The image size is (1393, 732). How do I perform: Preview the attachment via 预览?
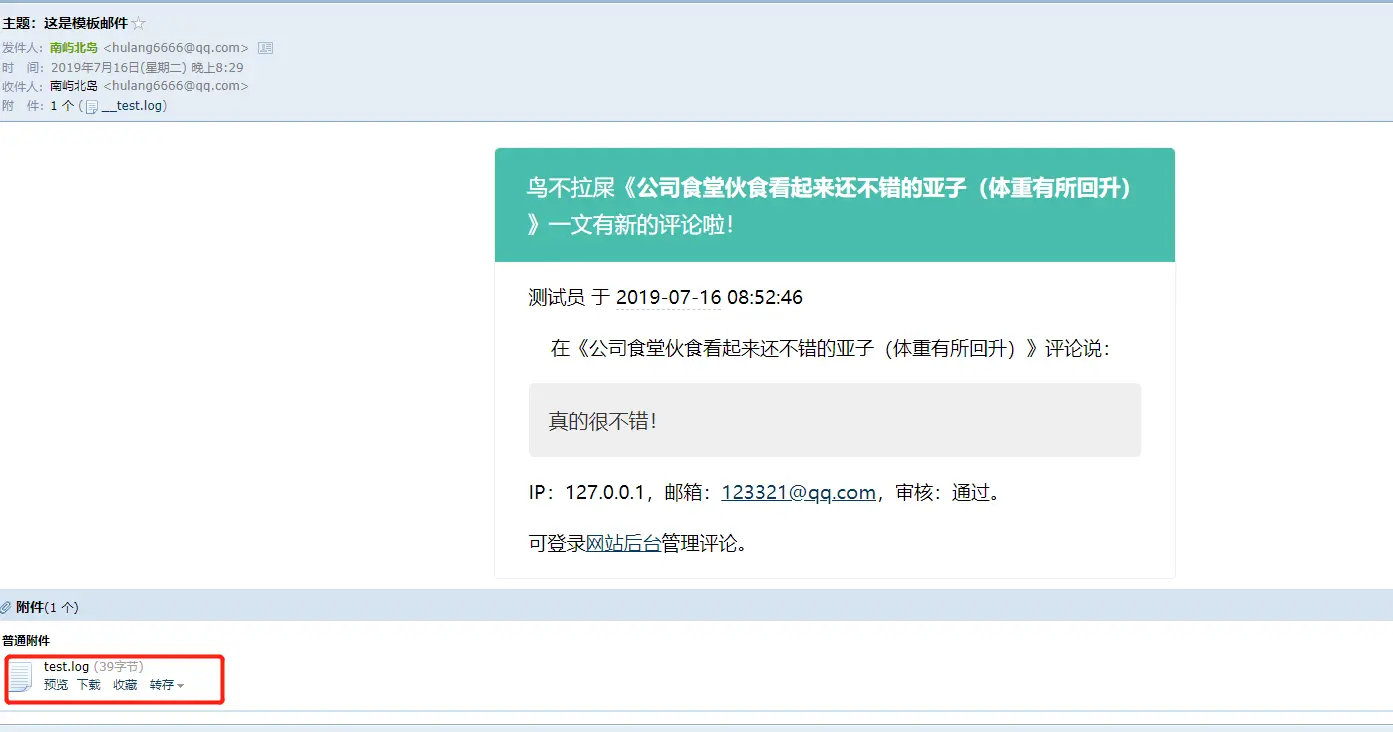click(56, 685)
